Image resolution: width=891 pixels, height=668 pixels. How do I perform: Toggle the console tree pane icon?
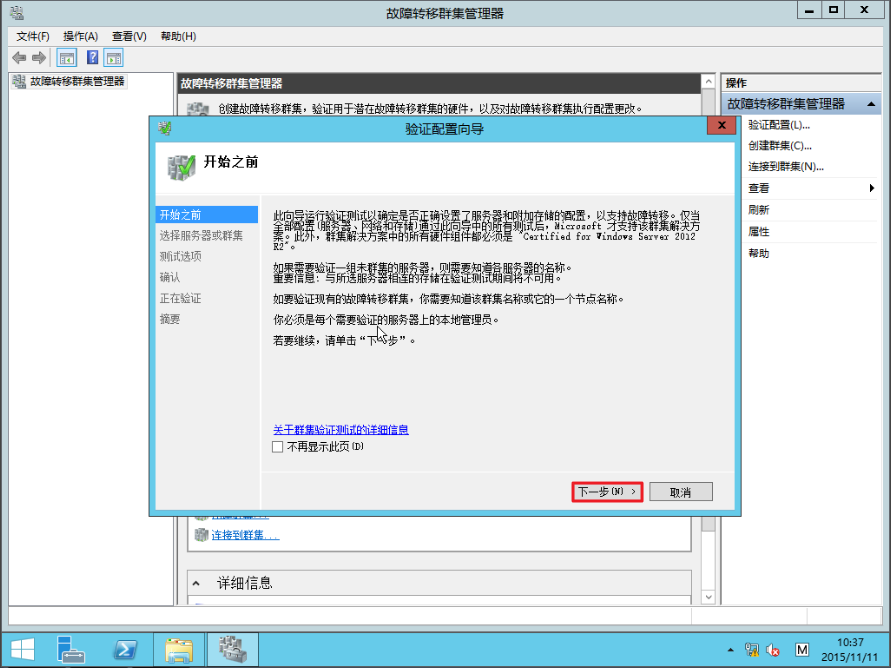pyautogui.click(x=66, y=57)
